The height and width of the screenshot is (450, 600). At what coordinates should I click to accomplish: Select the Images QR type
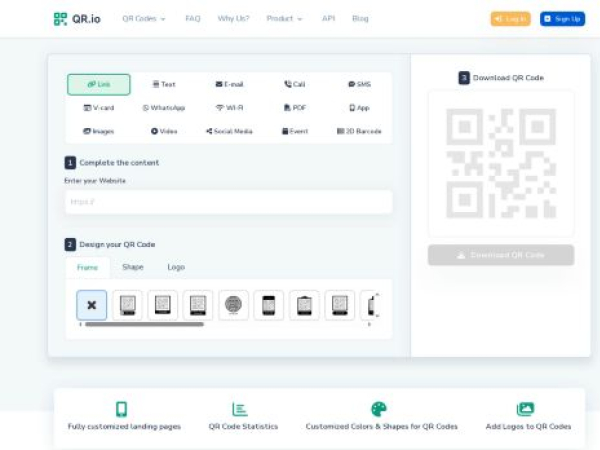pyautogui.click(x=99, y=131)
